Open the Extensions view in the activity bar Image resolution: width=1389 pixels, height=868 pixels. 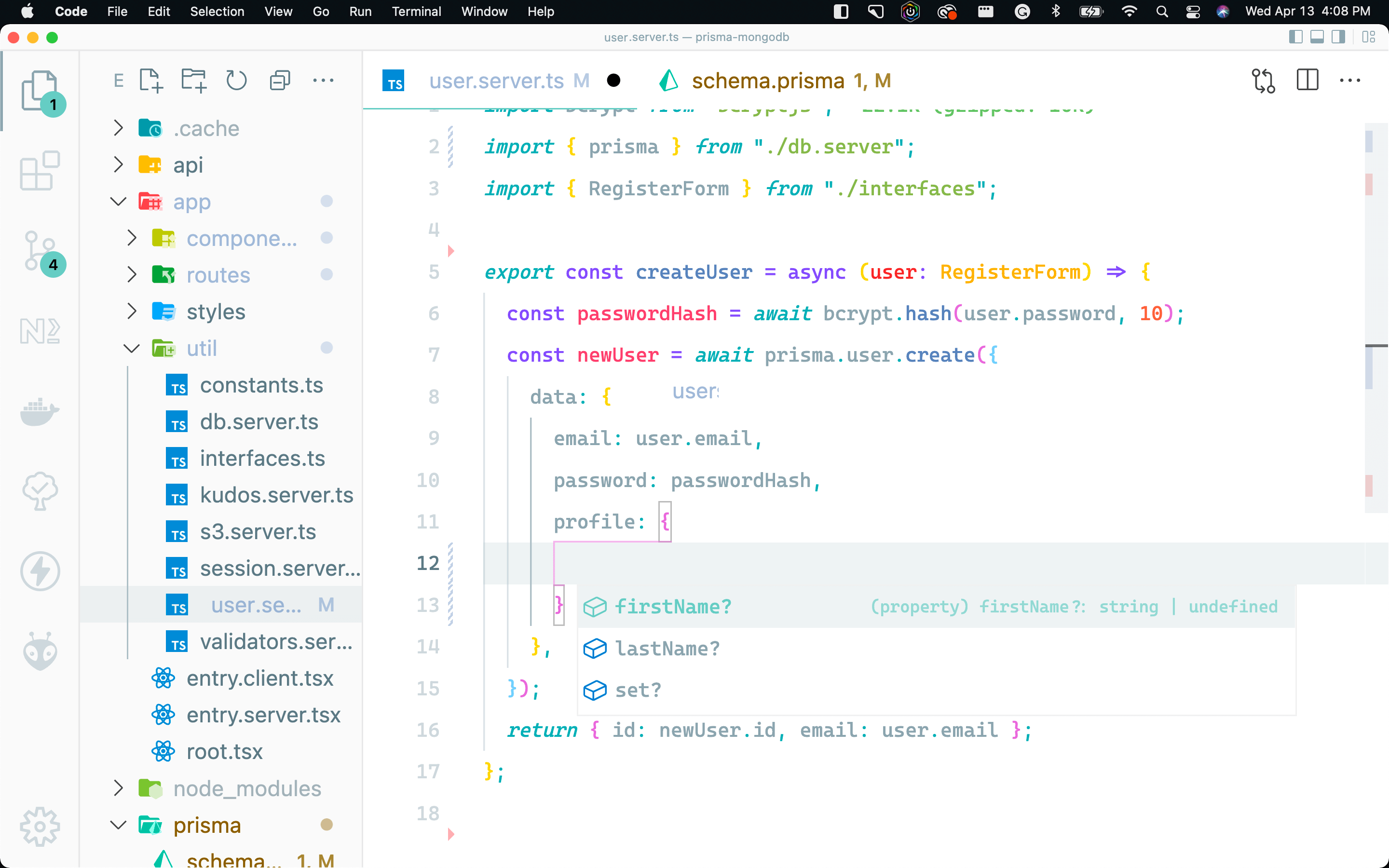click(x=39, y=171)
